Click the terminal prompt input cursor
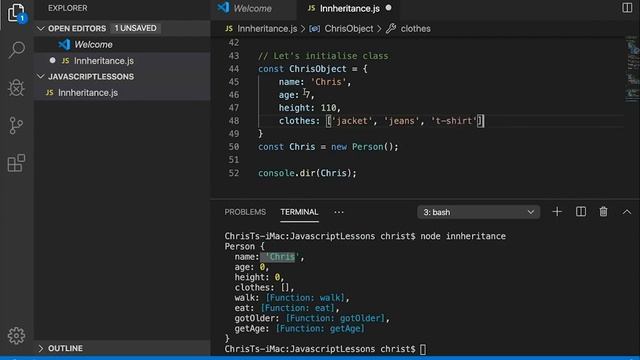Image resolution: width=640 pixels, height=360 pixels. coord(423,349)
